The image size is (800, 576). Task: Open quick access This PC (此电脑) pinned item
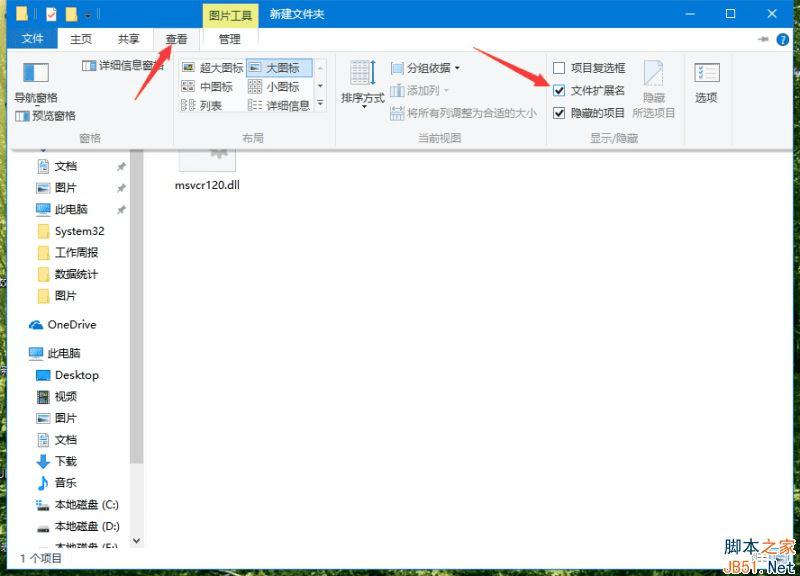[x=70, y=209]
